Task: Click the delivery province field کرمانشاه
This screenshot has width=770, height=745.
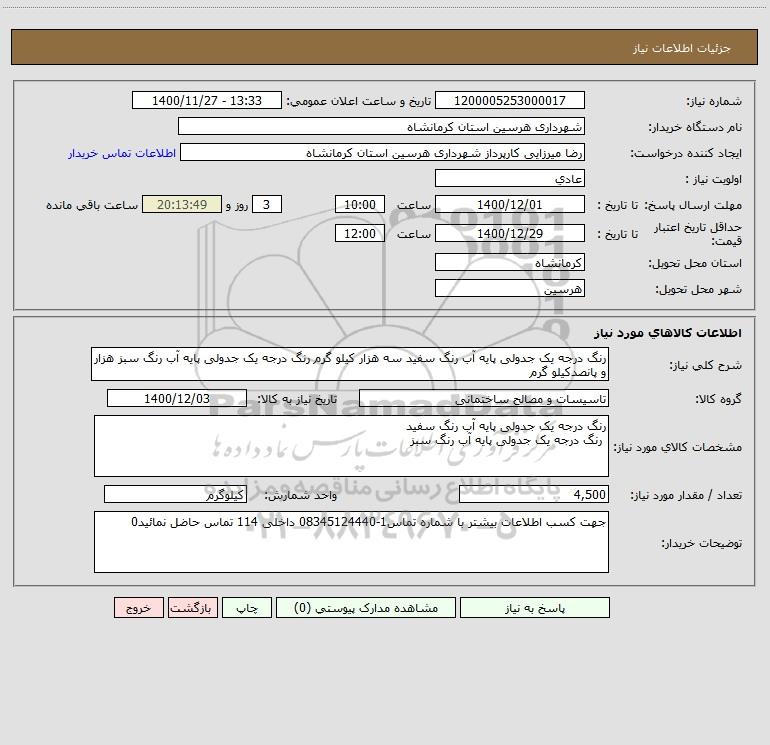Action: 510,262
